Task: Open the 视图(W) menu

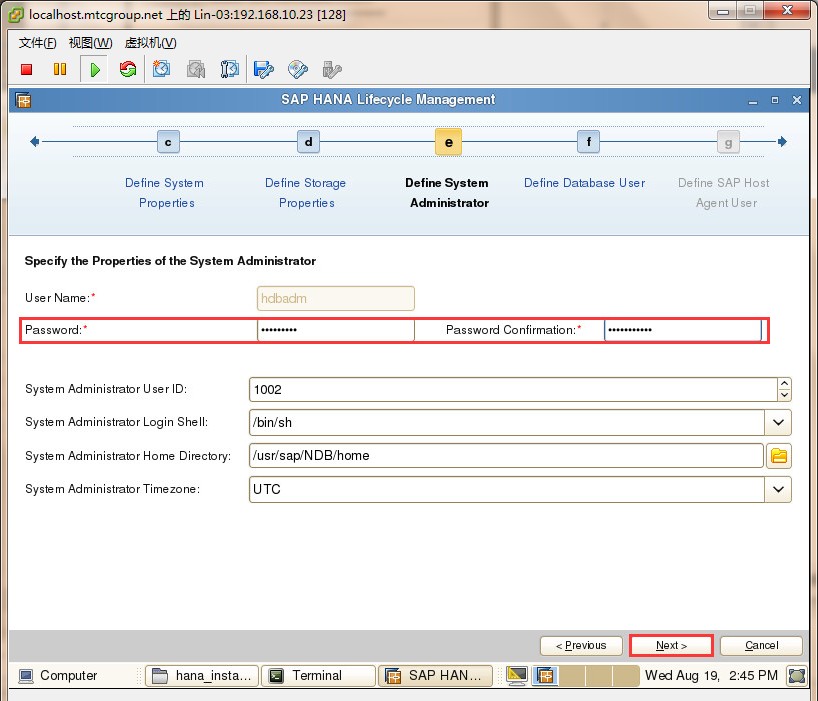Action: point(91,43)
